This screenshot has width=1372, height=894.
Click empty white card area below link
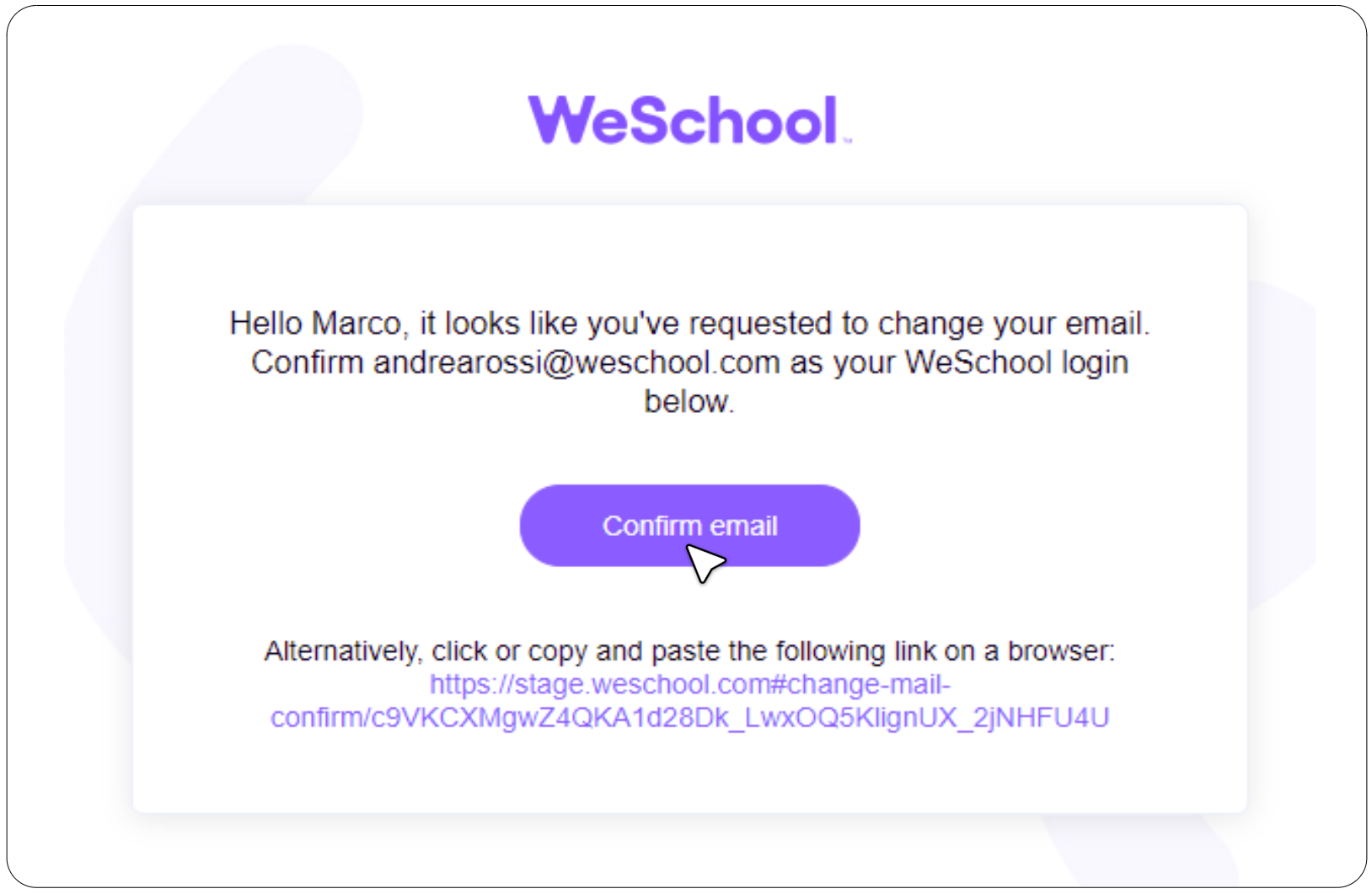point(689,775)
